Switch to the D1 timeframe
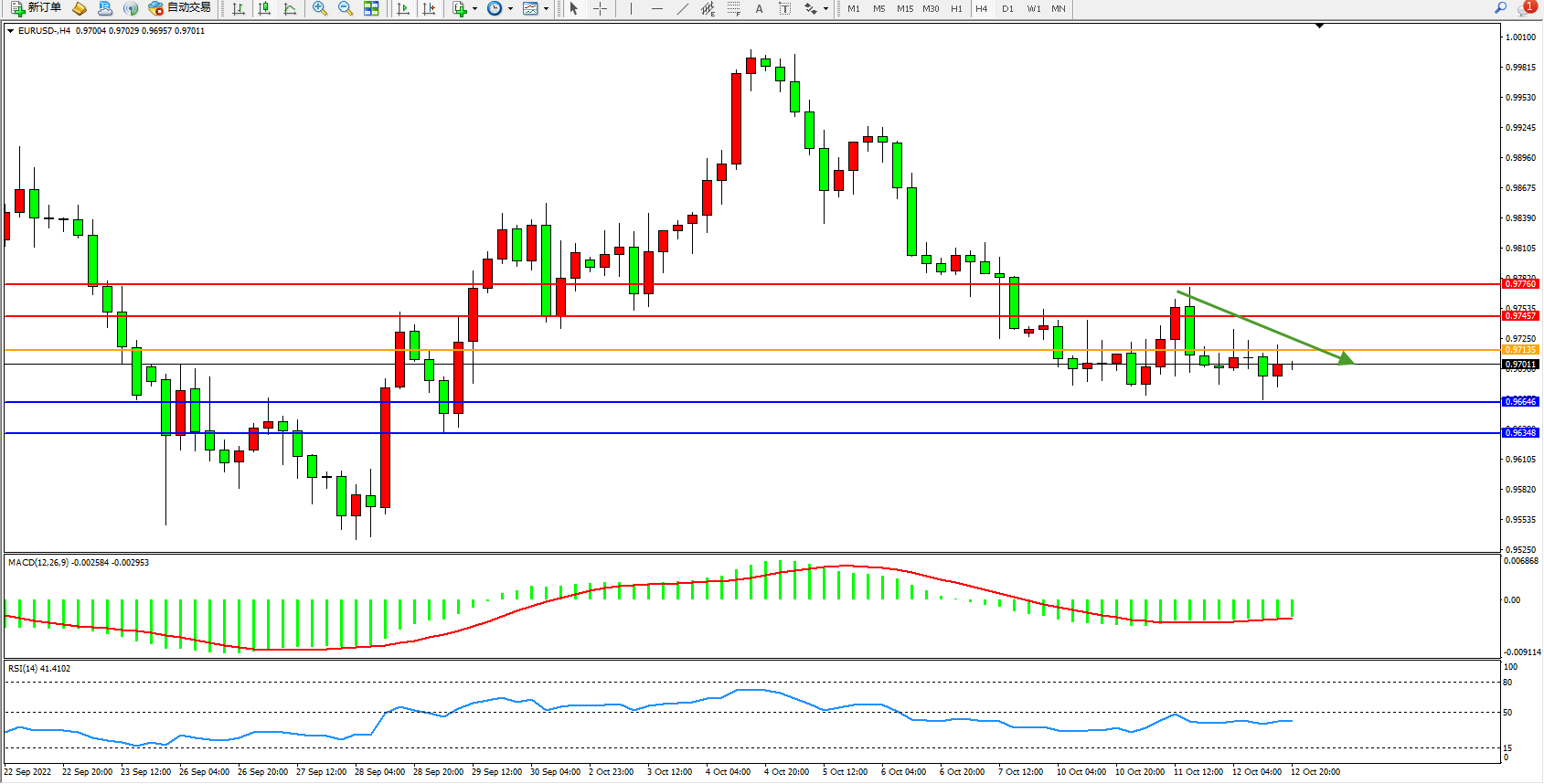 (x=1007, y=8)
